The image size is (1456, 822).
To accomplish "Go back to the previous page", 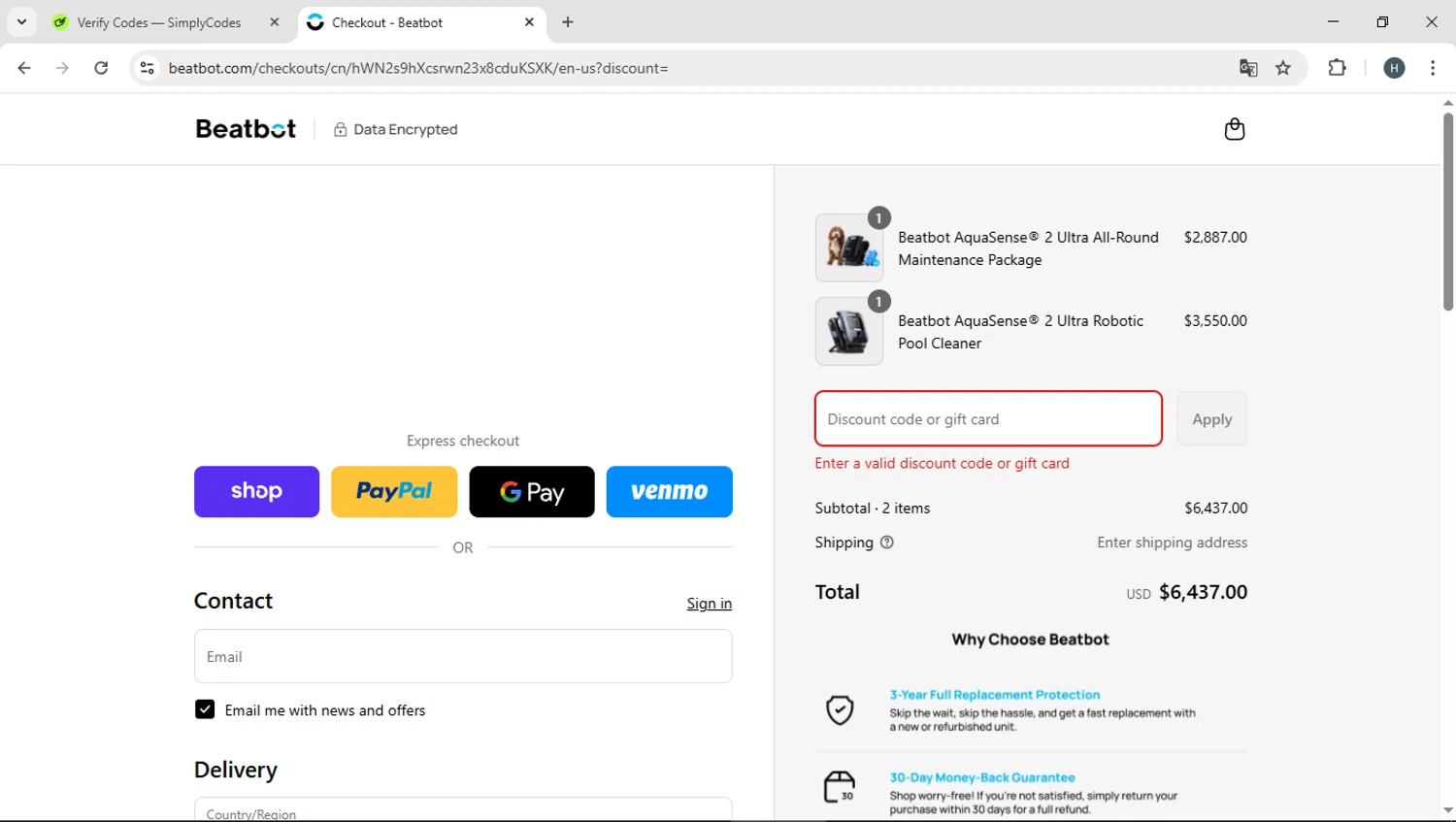I will click(24, 68).
